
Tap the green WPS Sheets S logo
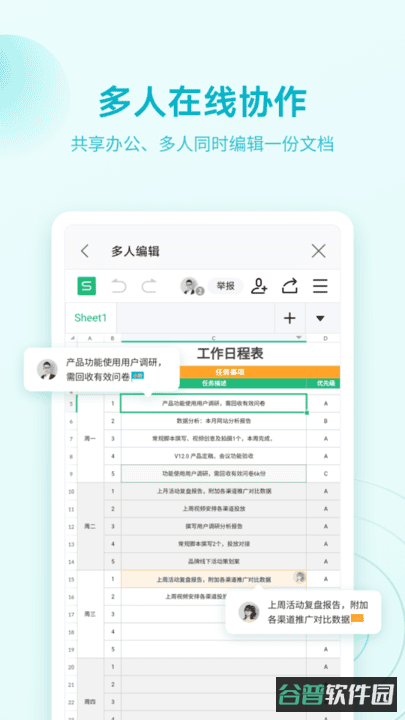pos(86,286)
